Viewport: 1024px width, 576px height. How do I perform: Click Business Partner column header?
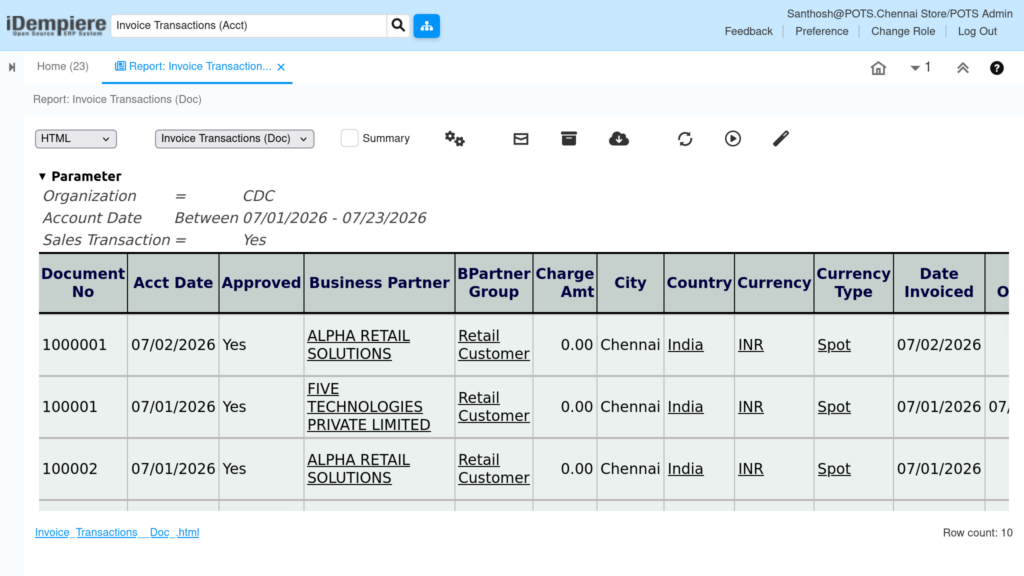[379, 283]
